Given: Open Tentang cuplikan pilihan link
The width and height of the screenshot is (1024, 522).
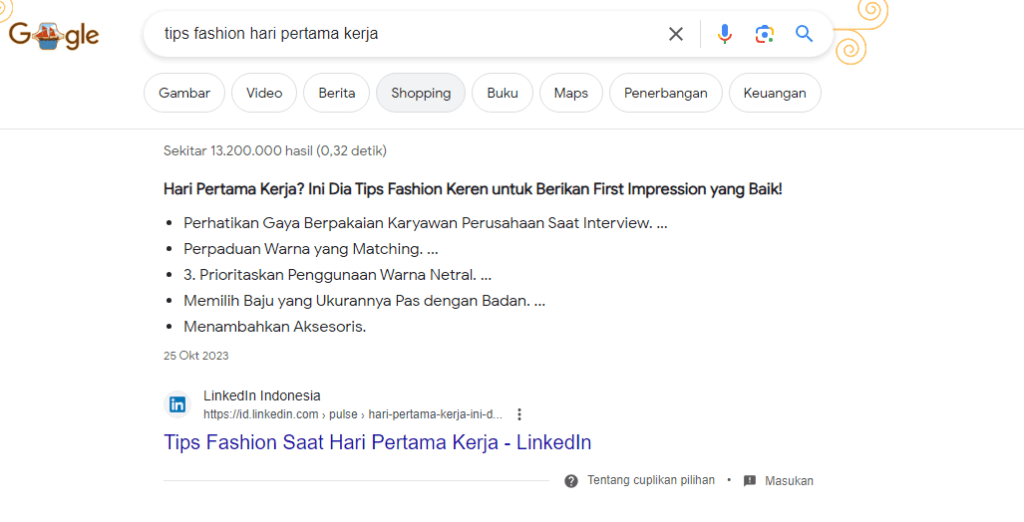Looking at the screenshot, I should [x=650, y=480].
